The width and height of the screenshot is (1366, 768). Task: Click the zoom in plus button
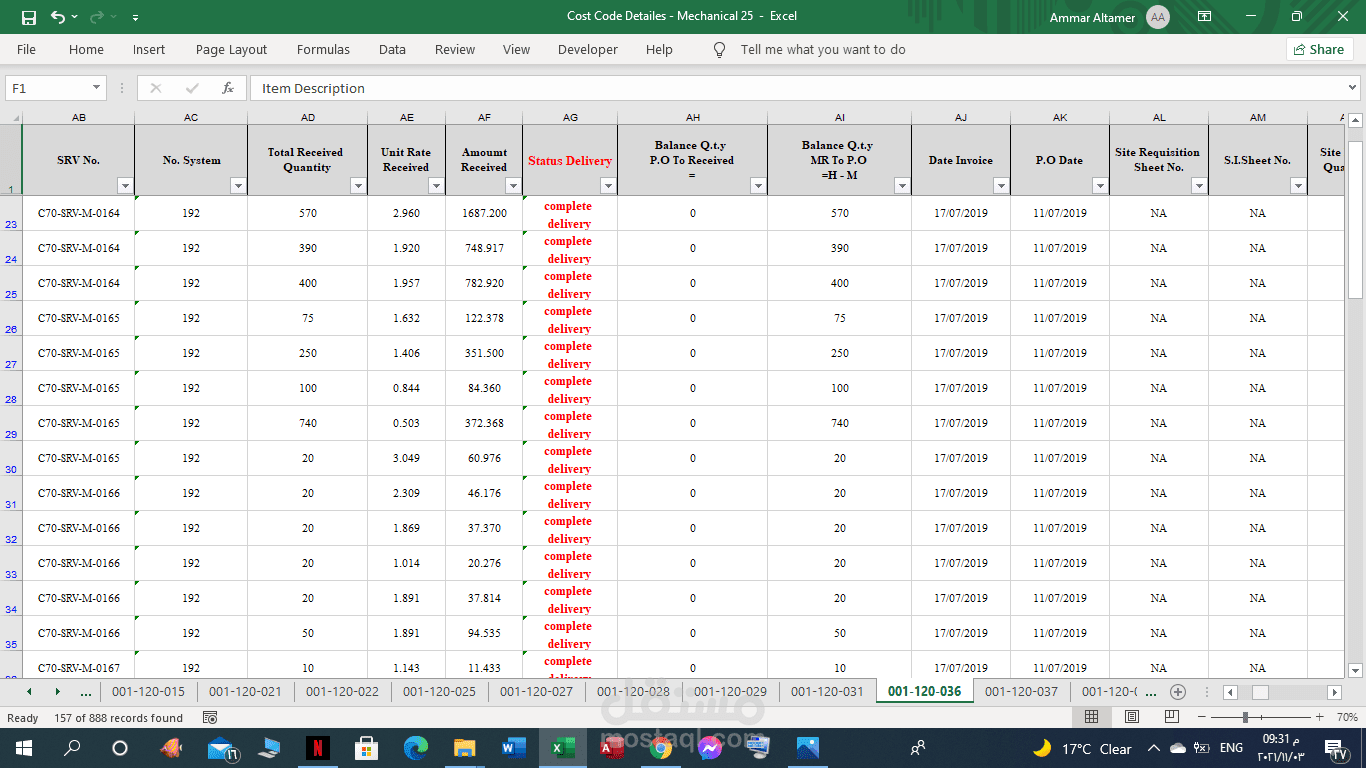(1319, 717)
